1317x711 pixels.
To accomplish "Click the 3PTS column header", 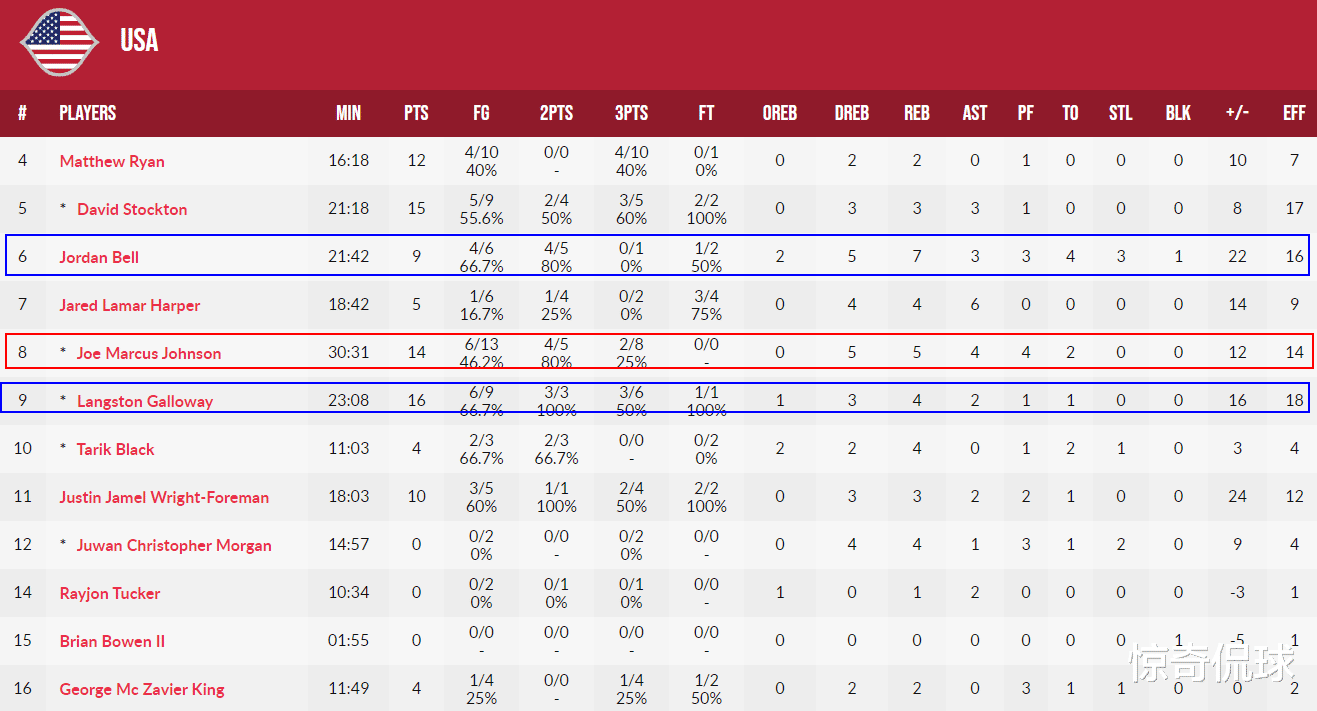I will pos(631,113).
